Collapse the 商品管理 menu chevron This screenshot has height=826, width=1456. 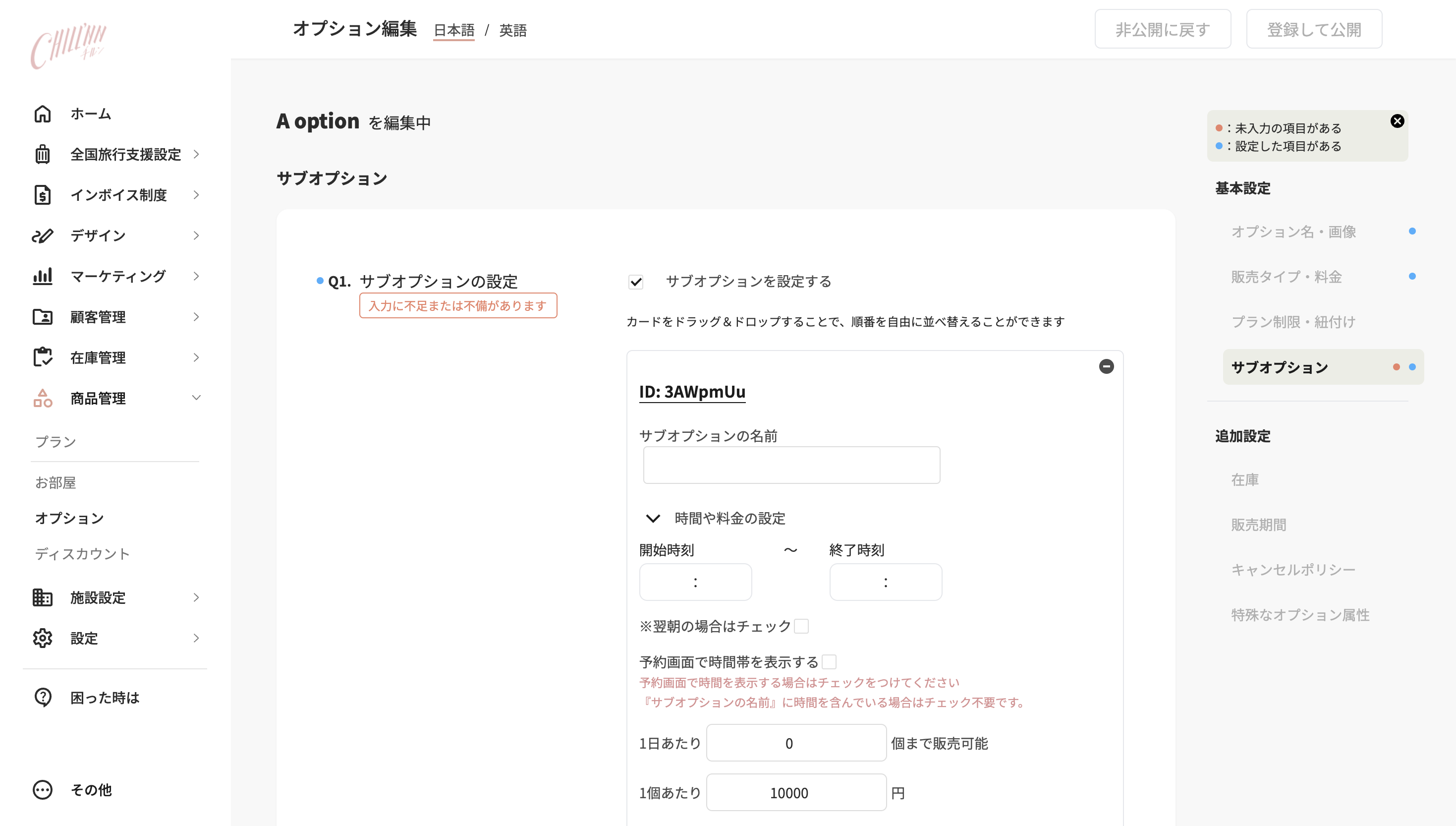point(196,398)
